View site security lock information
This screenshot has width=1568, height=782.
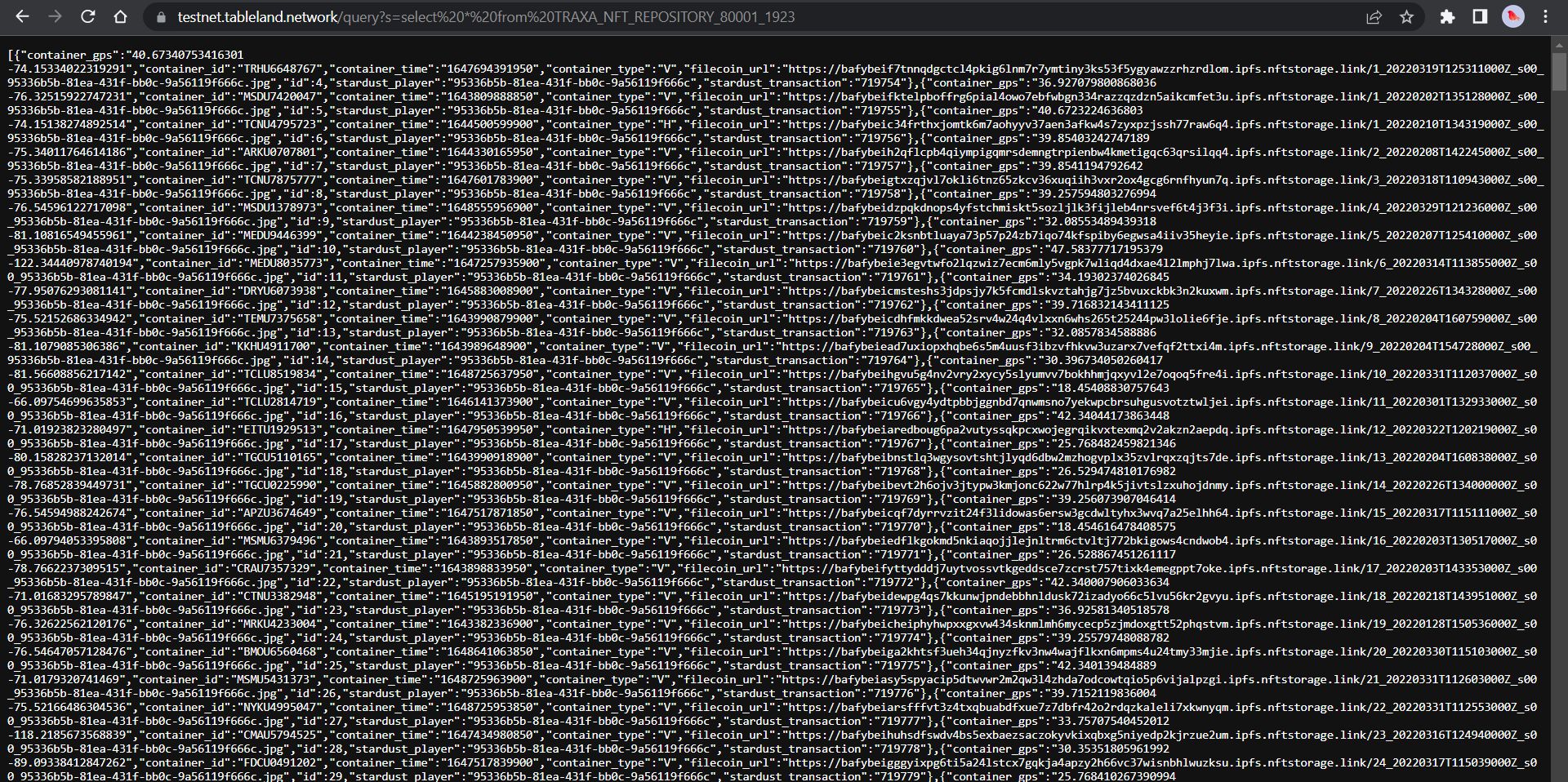[x=161, y=17]
